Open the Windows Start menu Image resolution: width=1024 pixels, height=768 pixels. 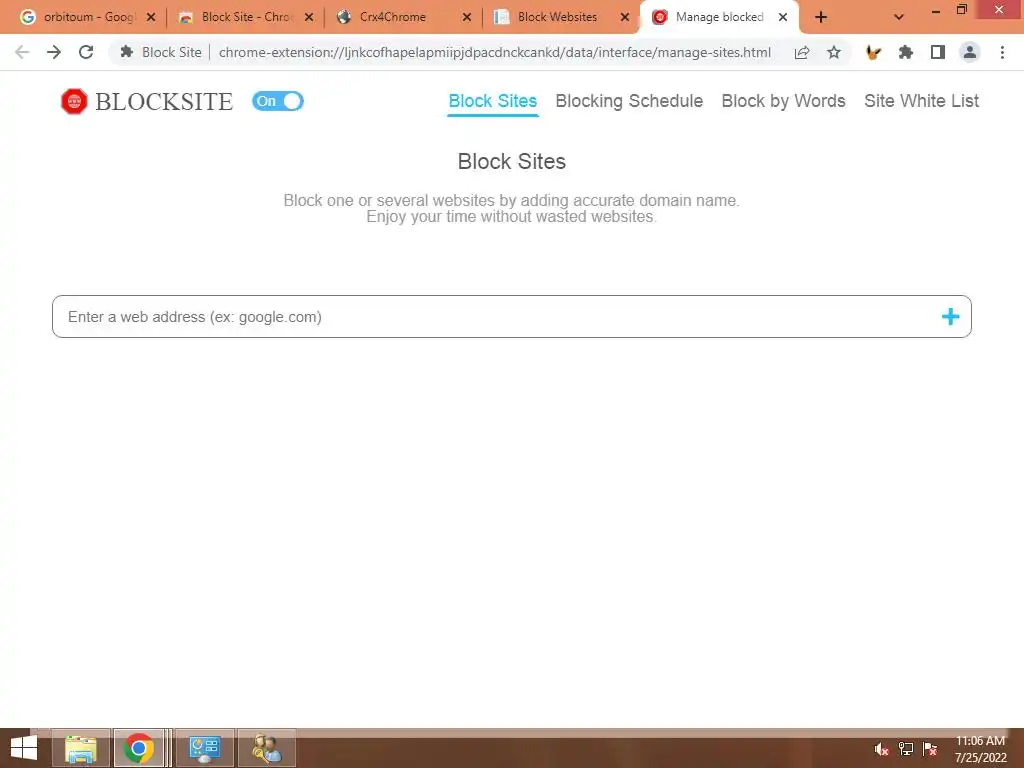[x=24, y=748]
